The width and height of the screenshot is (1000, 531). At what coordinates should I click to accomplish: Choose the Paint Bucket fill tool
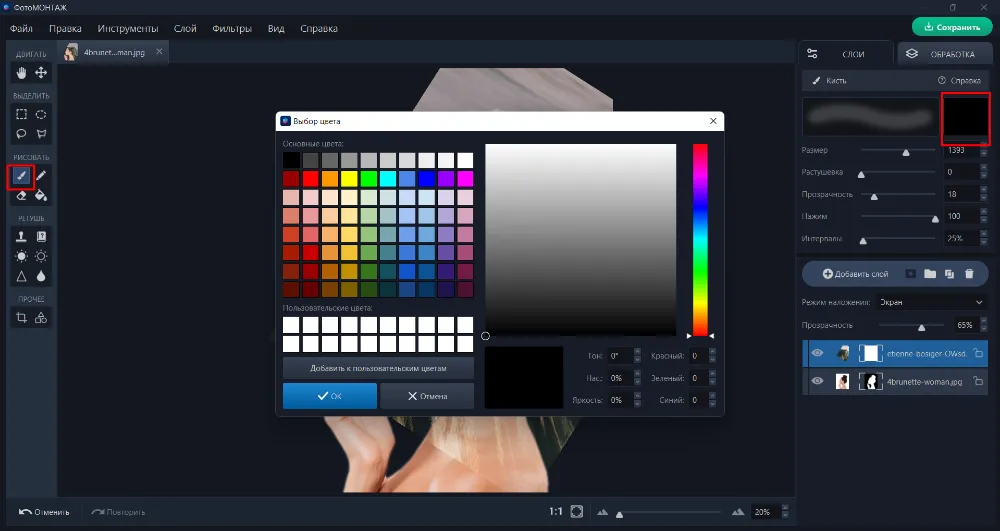(x=41, y=196)
